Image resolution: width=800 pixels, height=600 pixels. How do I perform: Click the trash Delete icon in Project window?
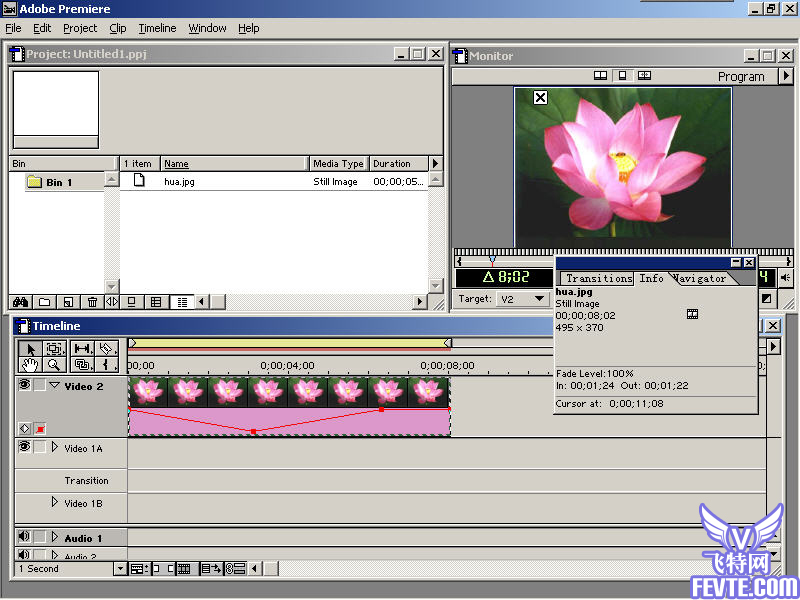coord(92,302)
